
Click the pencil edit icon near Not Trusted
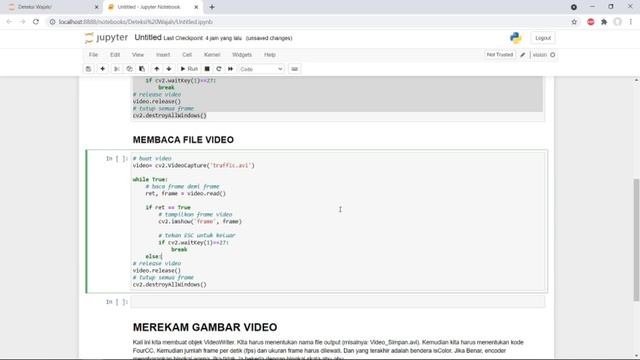(523, 55)
